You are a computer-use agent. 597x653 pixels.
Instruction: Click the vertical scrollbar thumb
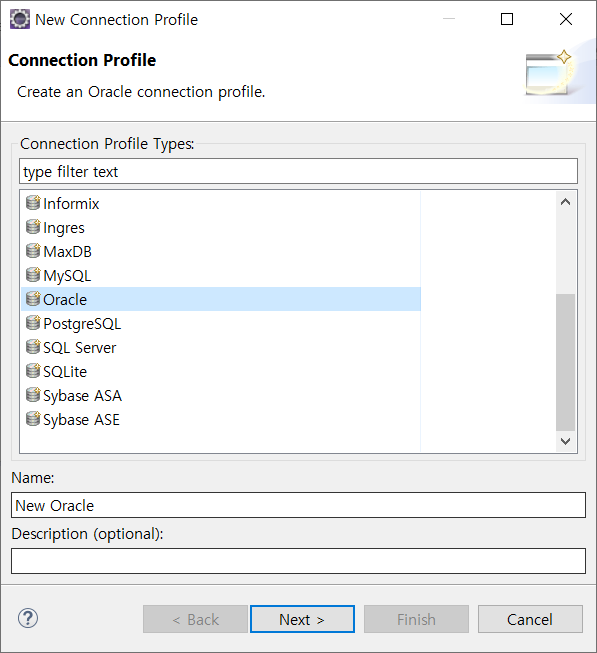click(x=565, y=362)
